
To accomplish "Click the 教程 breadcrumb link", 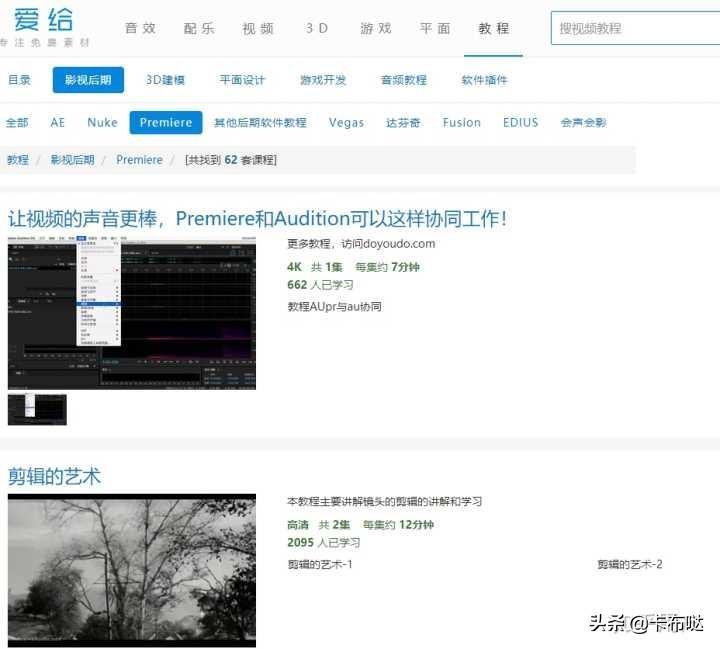I will tap(18, 160).
